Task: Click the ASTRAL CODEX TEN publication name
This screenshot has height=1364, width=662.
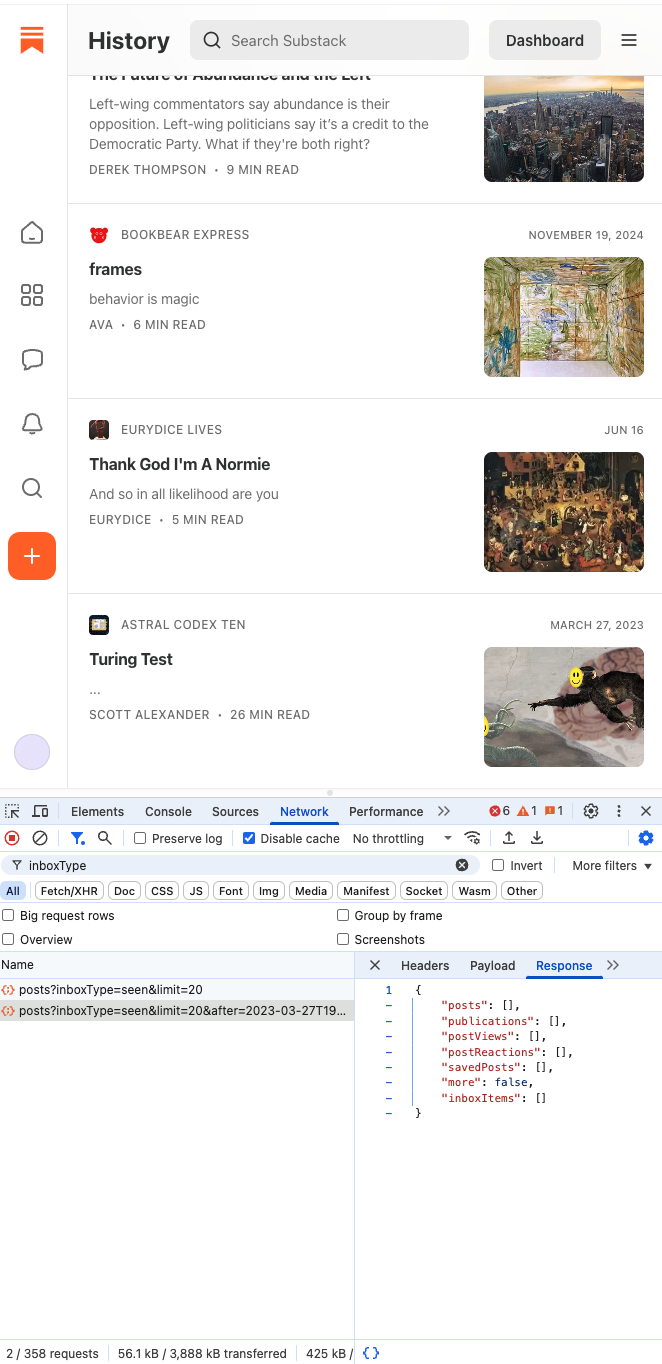Action: (183, 625)
